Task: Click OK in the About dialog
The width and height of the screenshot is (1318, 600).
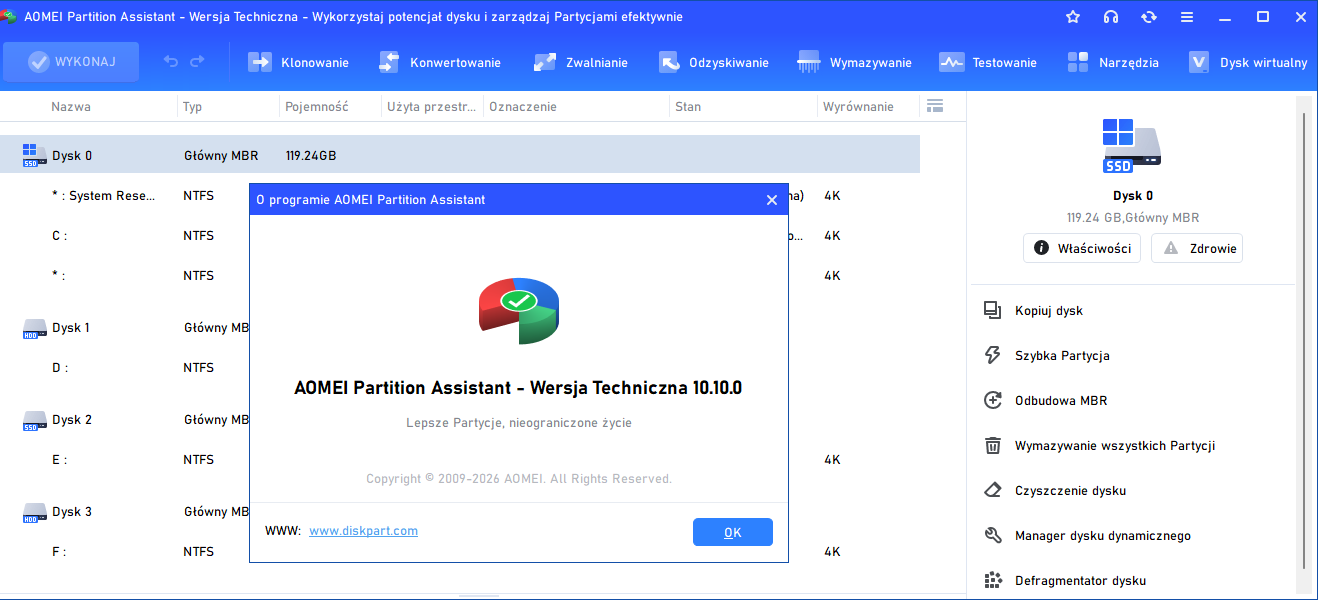Action: tap(733, 532)
